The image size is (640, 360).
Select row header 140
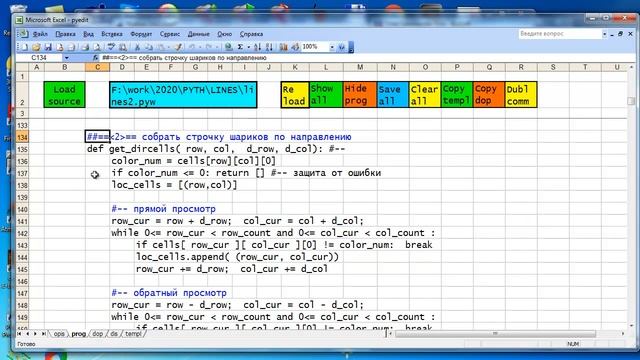coord(22,209)
